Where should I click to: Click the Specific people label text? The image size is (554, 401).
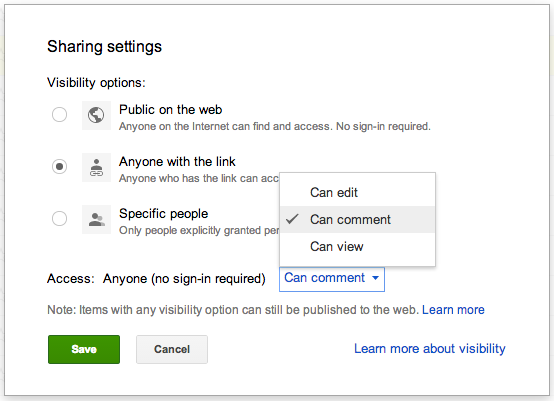(164, 214)
